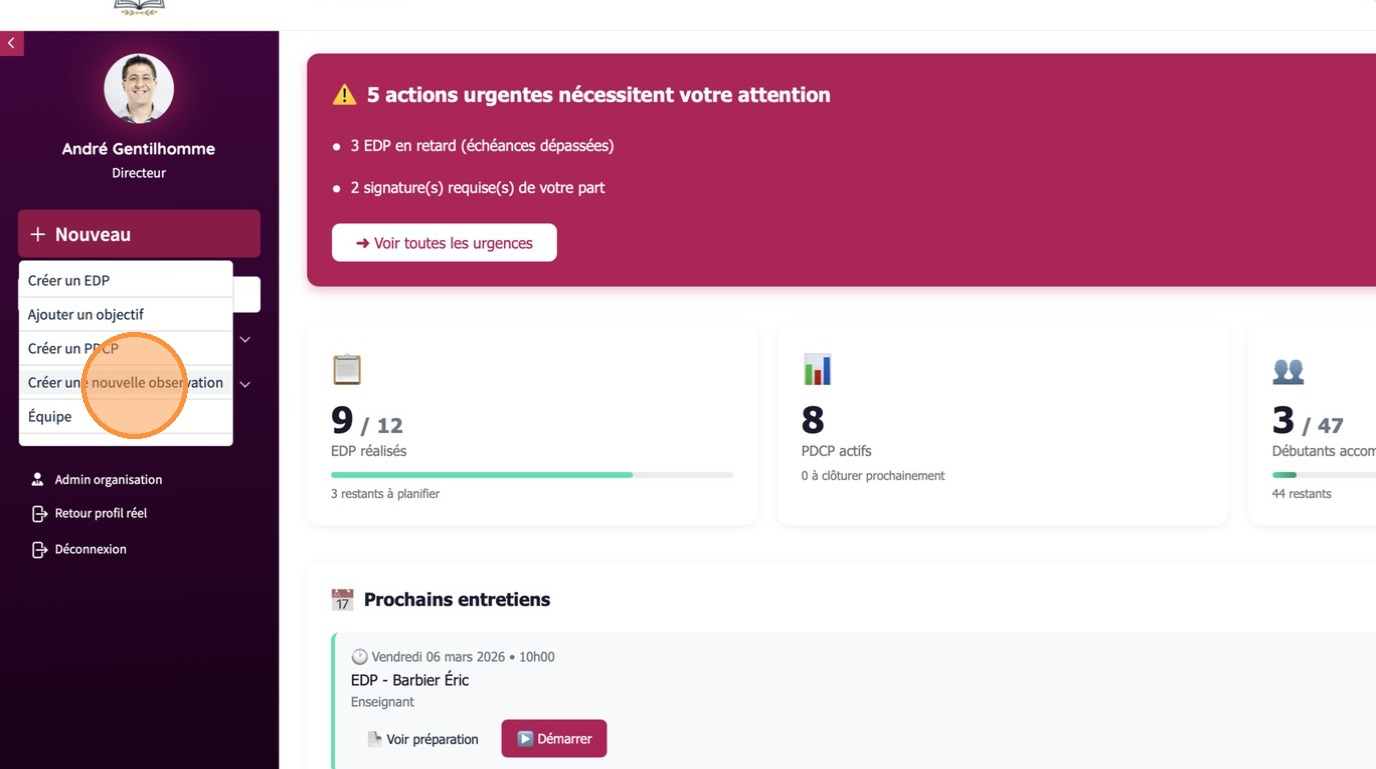Click the Déconnexion logout icon
Screen dimensions: 1376x769
tap(39, 549)
